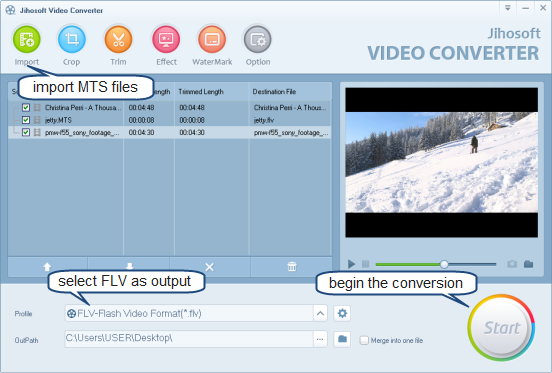Open the Trim scissors tool
The width and height of the screenshot is (552, 373).
coord(118,39)
